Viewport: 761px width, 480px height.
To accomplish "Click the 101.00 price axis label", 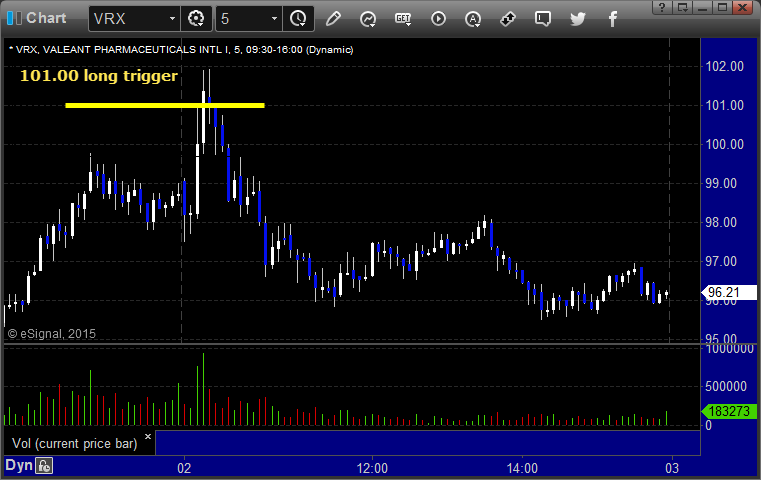I will coord(725,105).
